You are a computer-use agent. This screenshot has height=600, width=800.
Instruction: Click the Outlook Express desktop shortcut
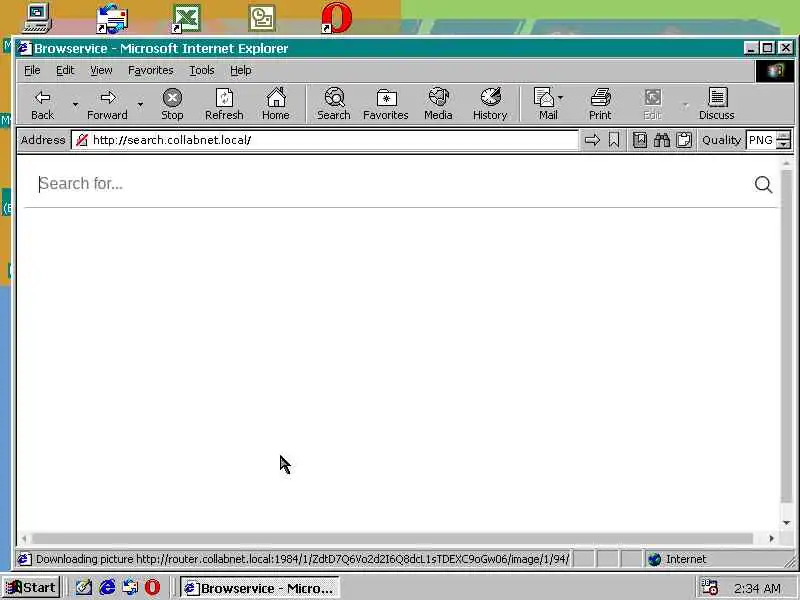[112, 18]
